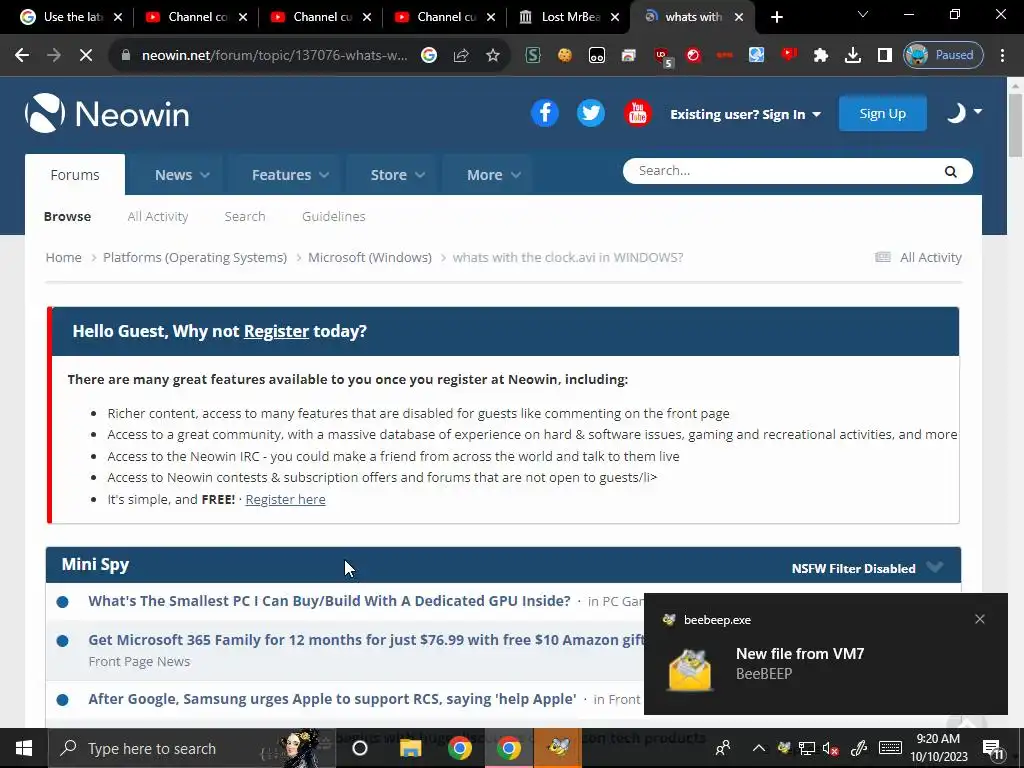Click share this page icon
The height and width of the screenshot is (768, 1024).
tap(461, 55)
